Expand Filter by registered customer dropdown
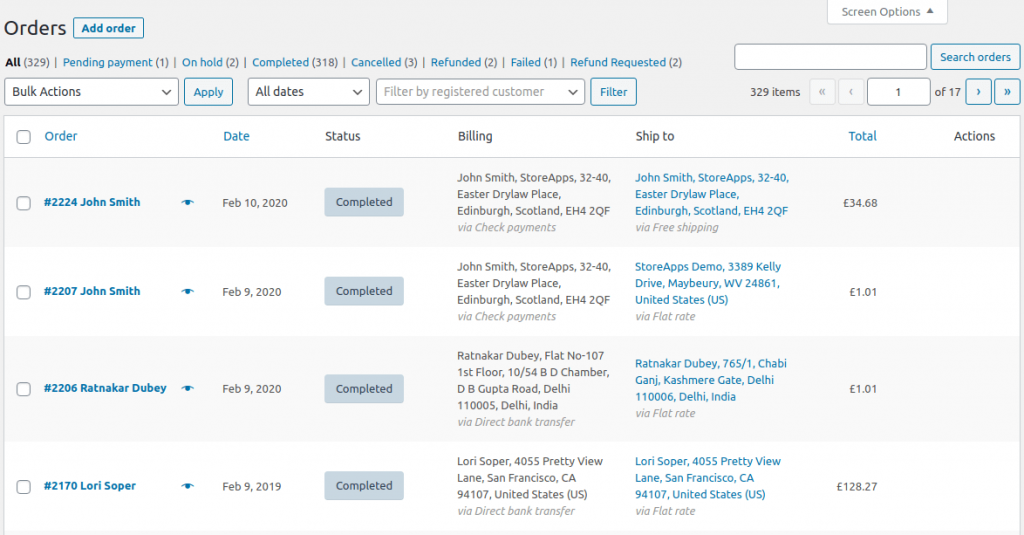 (480, 92)
